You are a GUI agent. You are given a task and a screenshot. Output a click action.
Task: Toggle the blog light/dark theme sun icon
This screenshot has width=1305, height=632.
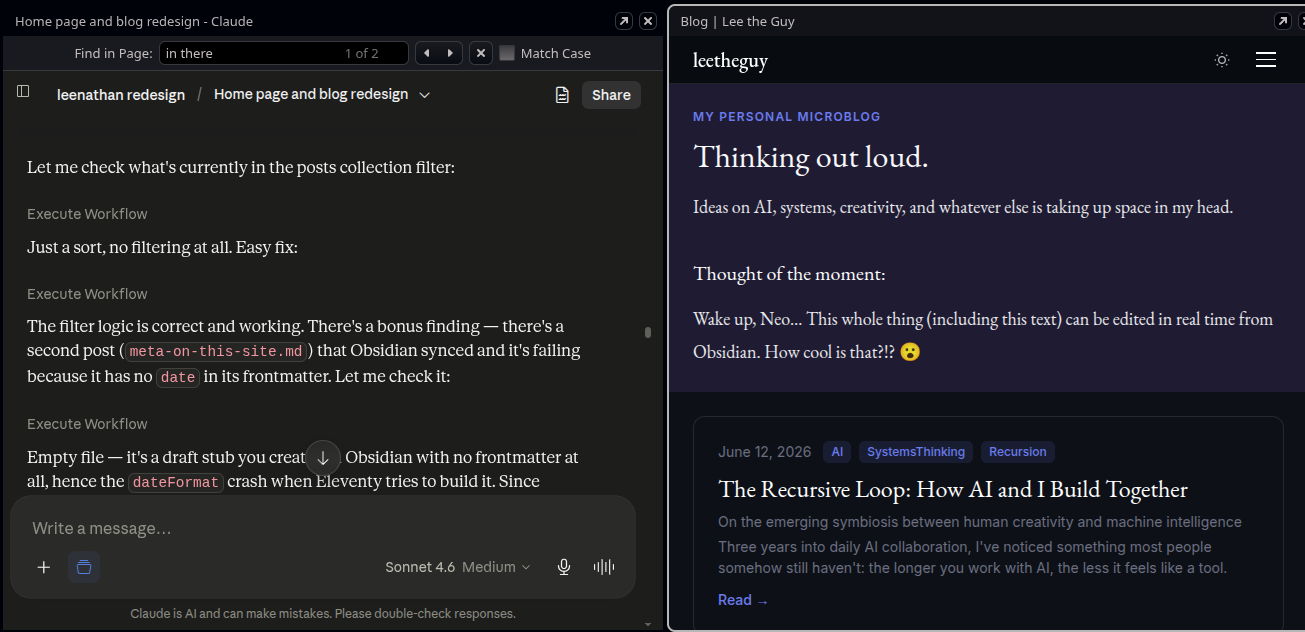[1221, 60]
